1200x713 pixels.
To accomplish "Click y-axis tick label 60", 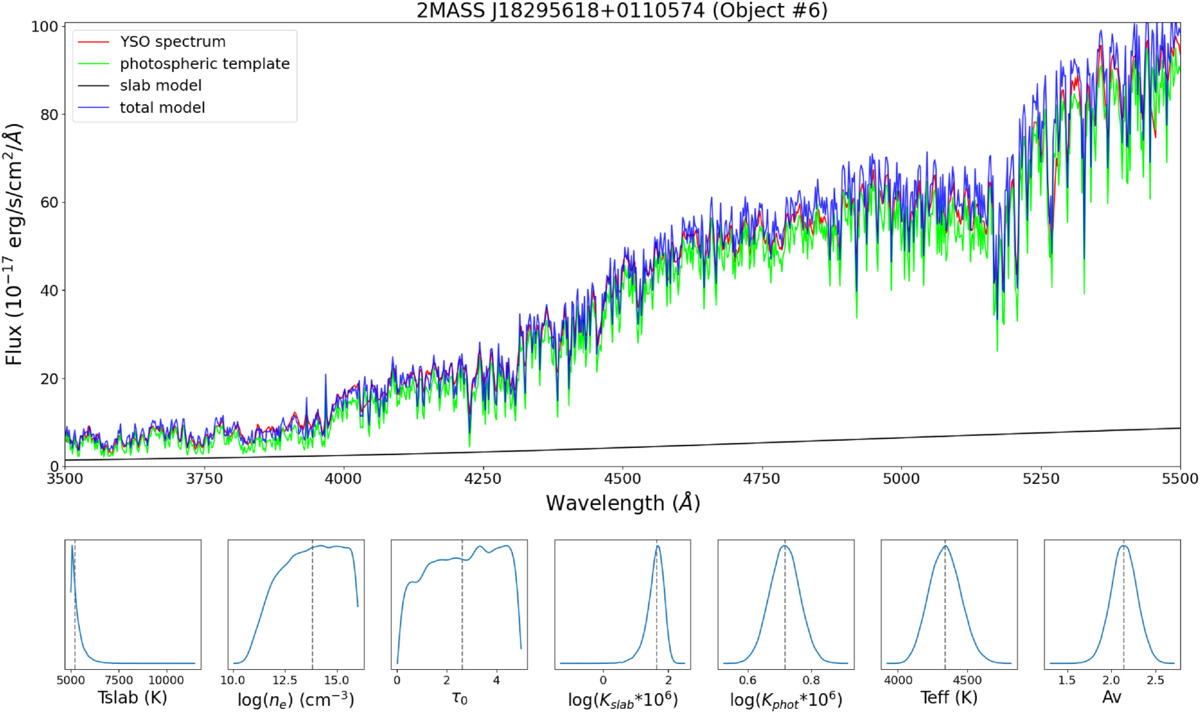I will pos(48,201).
